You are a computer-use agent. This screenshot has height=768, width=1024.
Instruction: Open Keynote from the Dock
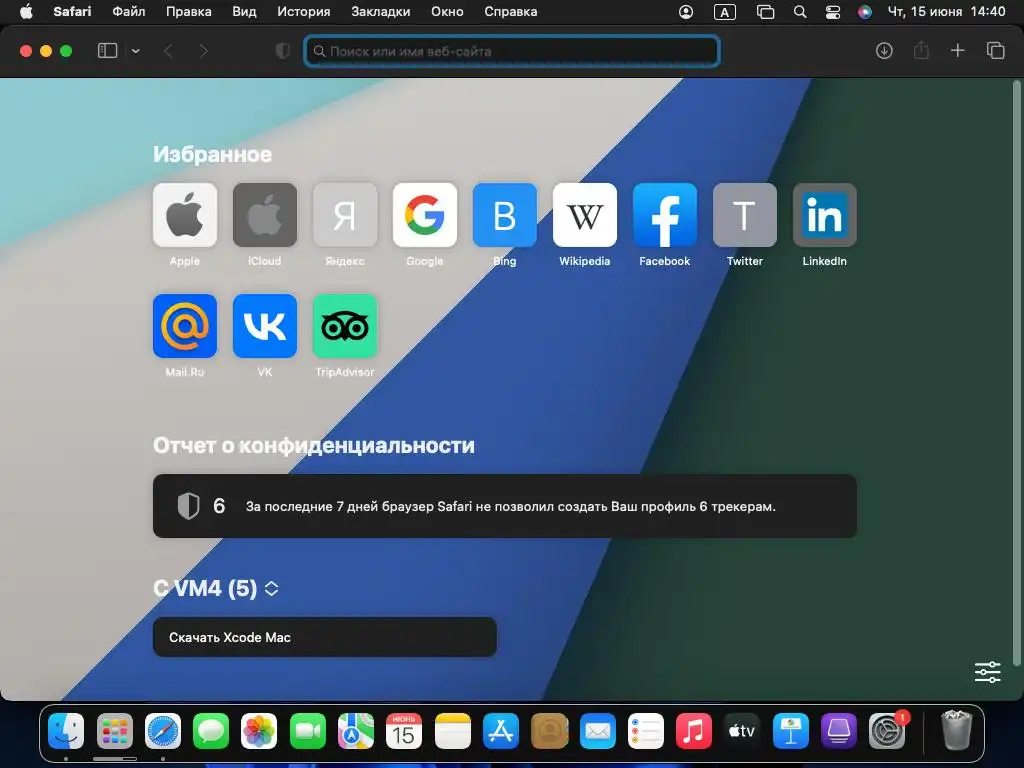(x=790, y=731)
